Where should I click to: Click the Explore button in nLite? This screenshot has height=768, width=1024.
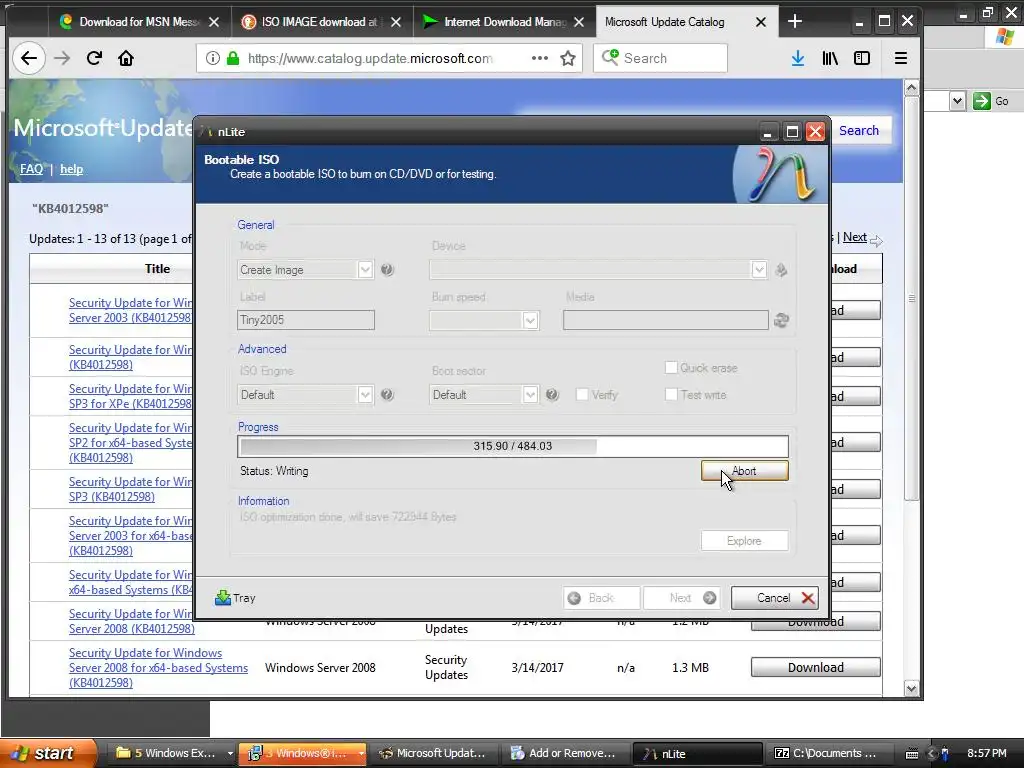[x=744, y=541]
